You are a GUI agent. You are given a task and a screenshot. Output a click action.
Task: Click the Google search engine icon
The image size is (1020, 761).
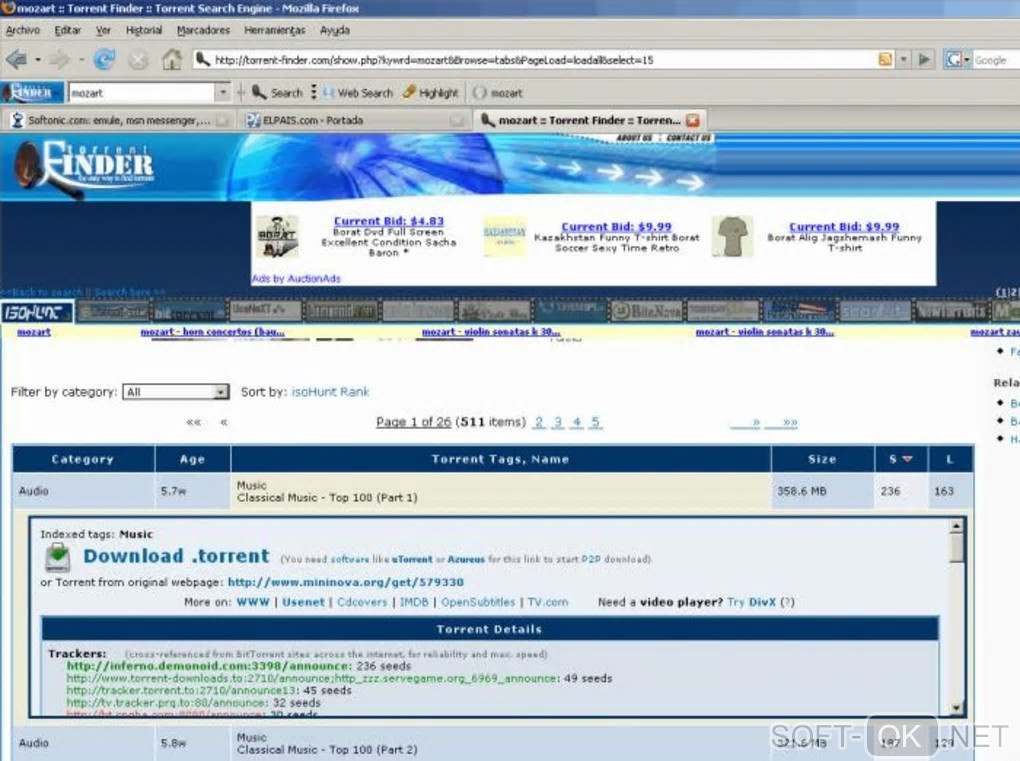(953, 60)
